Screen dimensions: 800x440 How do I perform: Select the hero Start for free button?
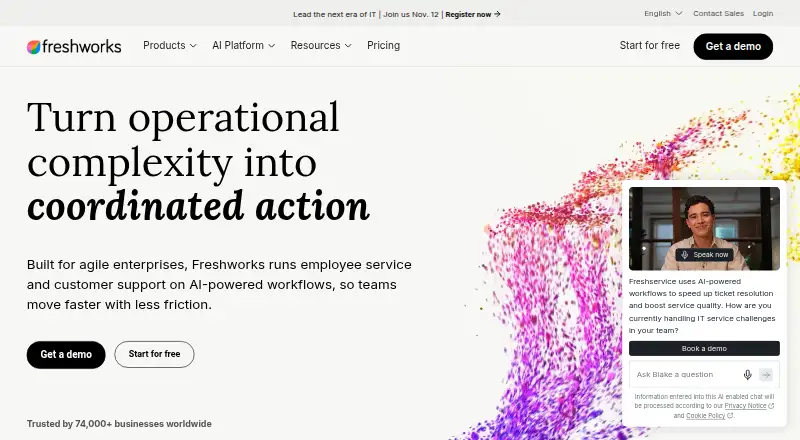(154, 354)
